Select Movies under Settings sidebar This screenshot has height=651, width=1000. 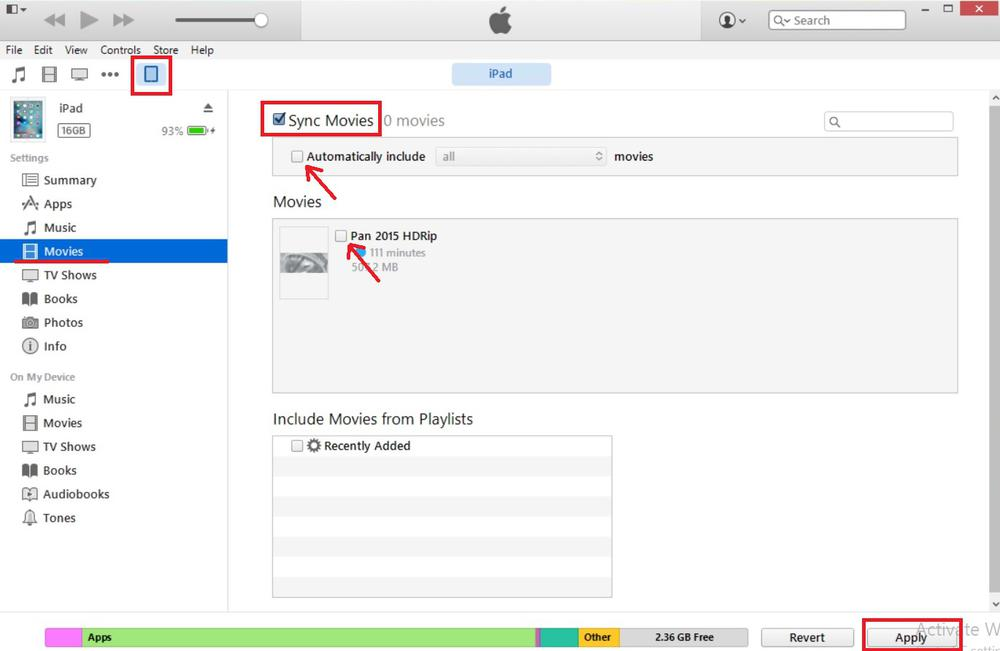(114, 251)
